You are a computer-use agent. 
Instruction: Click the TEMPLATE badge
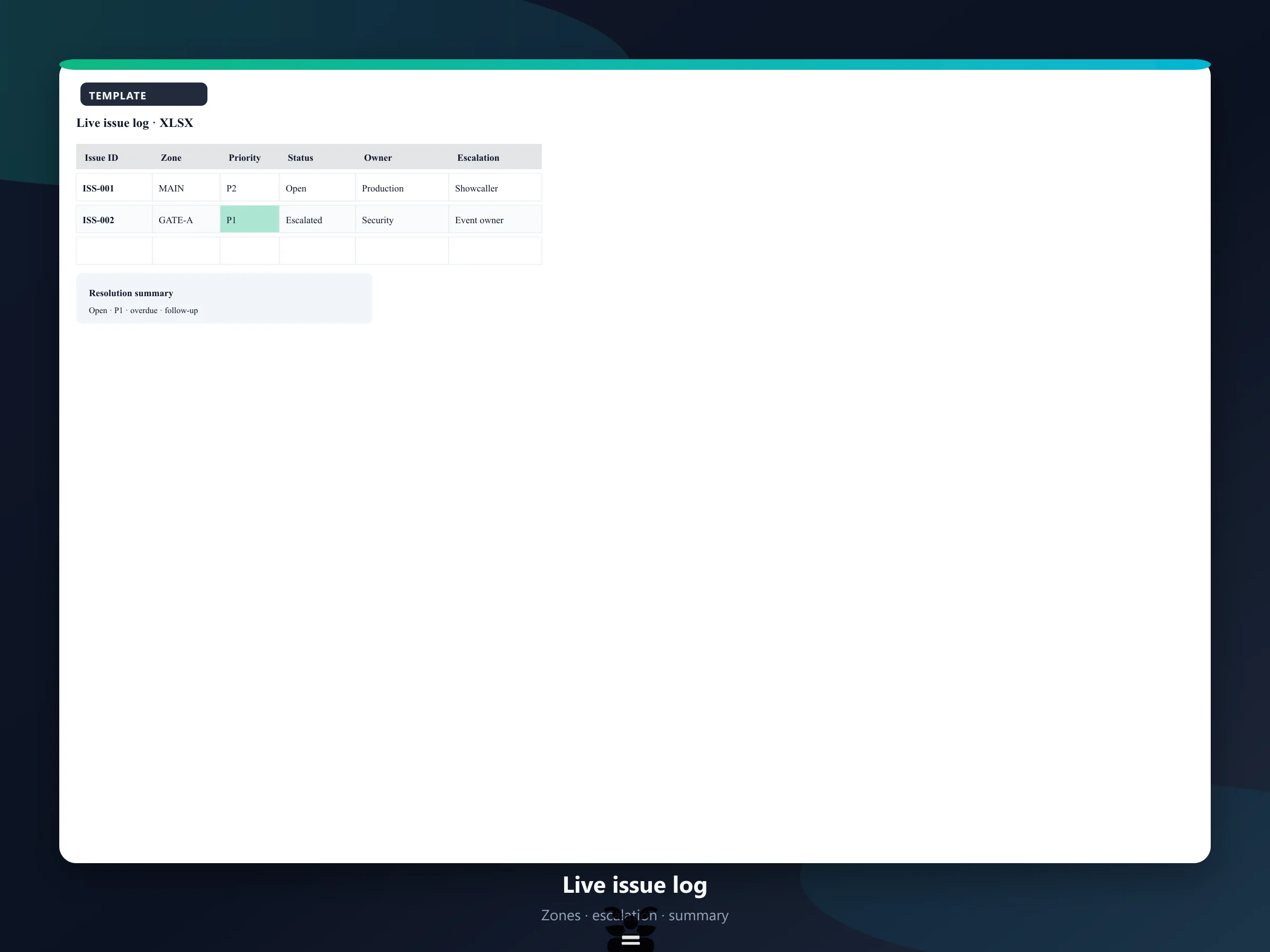pyautogui.click(x=143, y=94)
